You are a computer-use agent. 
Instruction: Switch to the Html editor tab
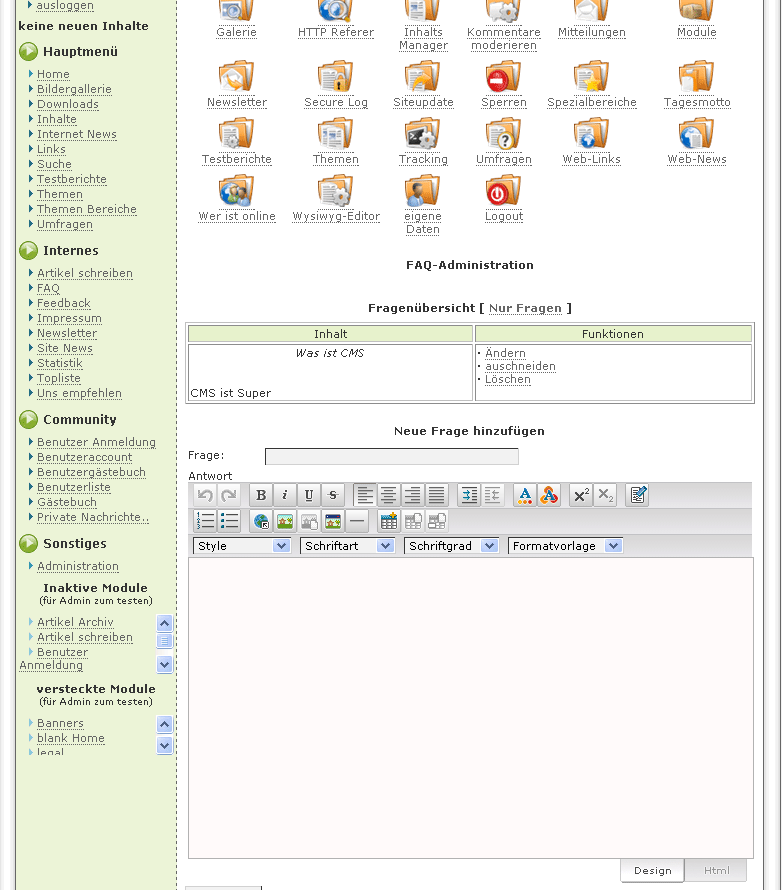pos(716,871)
